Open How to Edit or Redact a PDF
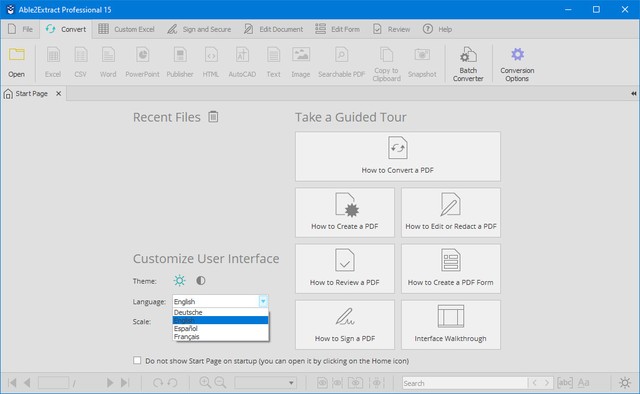640x394 pixels. [x=451, y=212]
